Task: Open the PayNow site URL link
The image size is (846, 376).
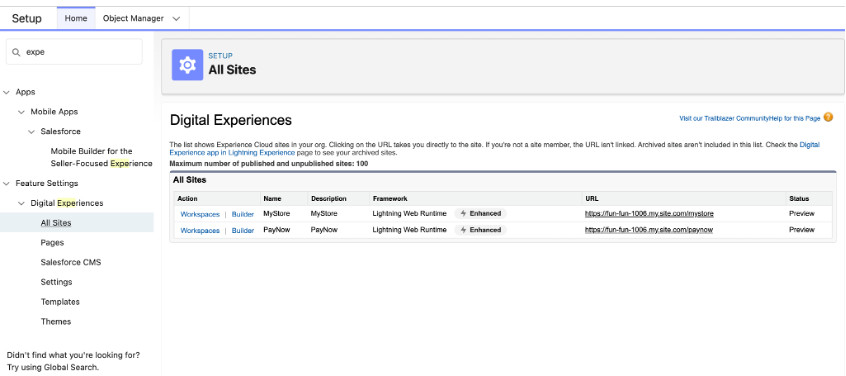Action: pyautogui.click(x=649, y=230)
